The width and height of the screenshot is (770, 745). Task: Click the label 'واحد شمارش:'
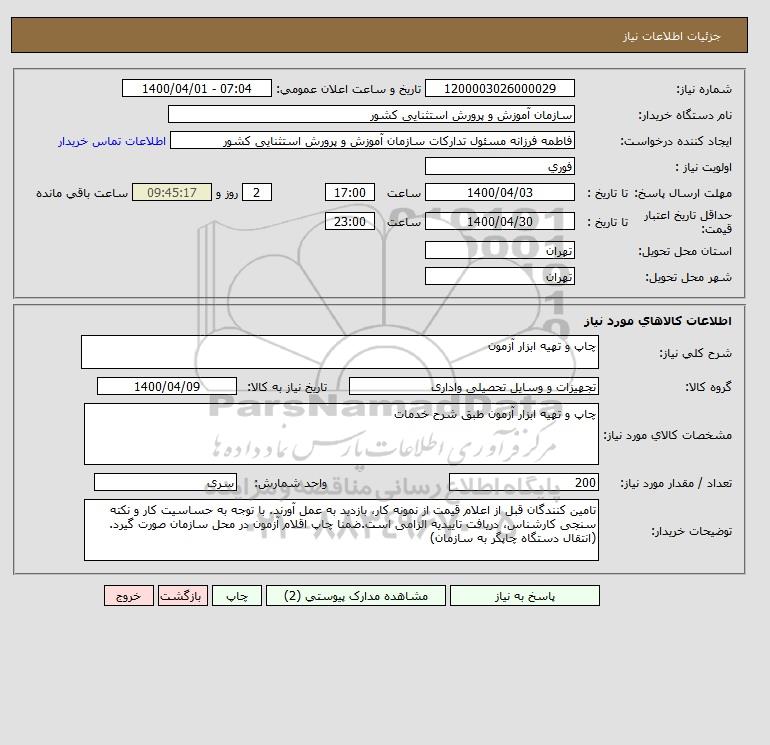pyautogui.click(x=290, y=483)
